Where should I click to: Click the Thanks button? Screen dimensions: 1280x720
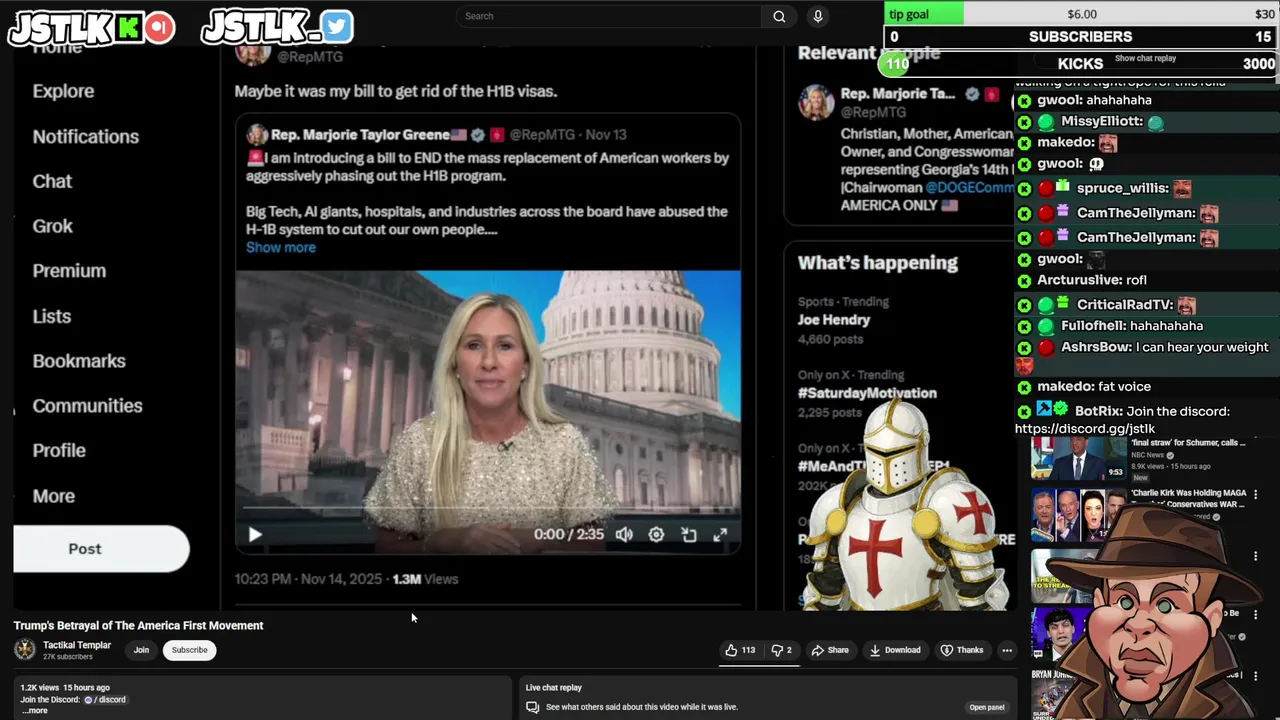[x=962, y=650]
